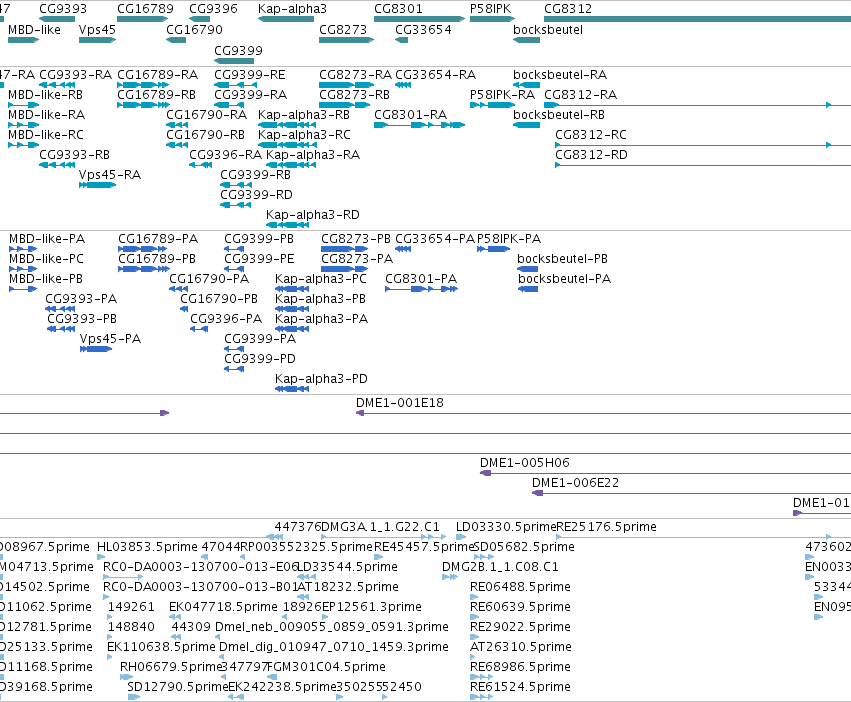Click EST RE25176.5prime label
This screenshot has width=851, height=702.
click(606, 527)
